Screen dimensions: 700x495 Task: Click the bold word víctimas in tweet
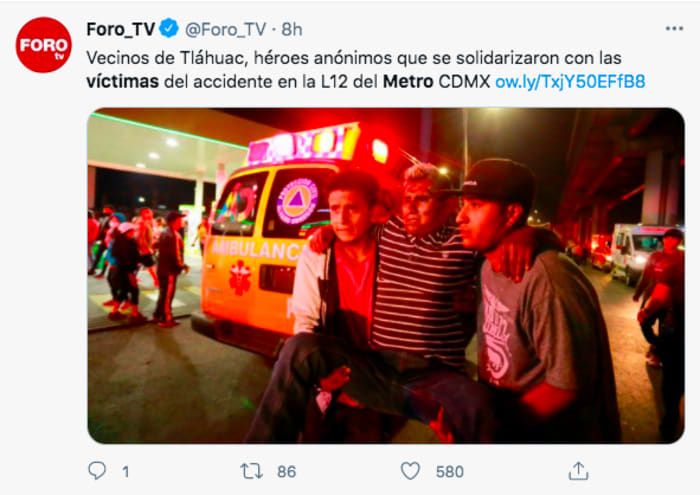click(x=122, y=82)
